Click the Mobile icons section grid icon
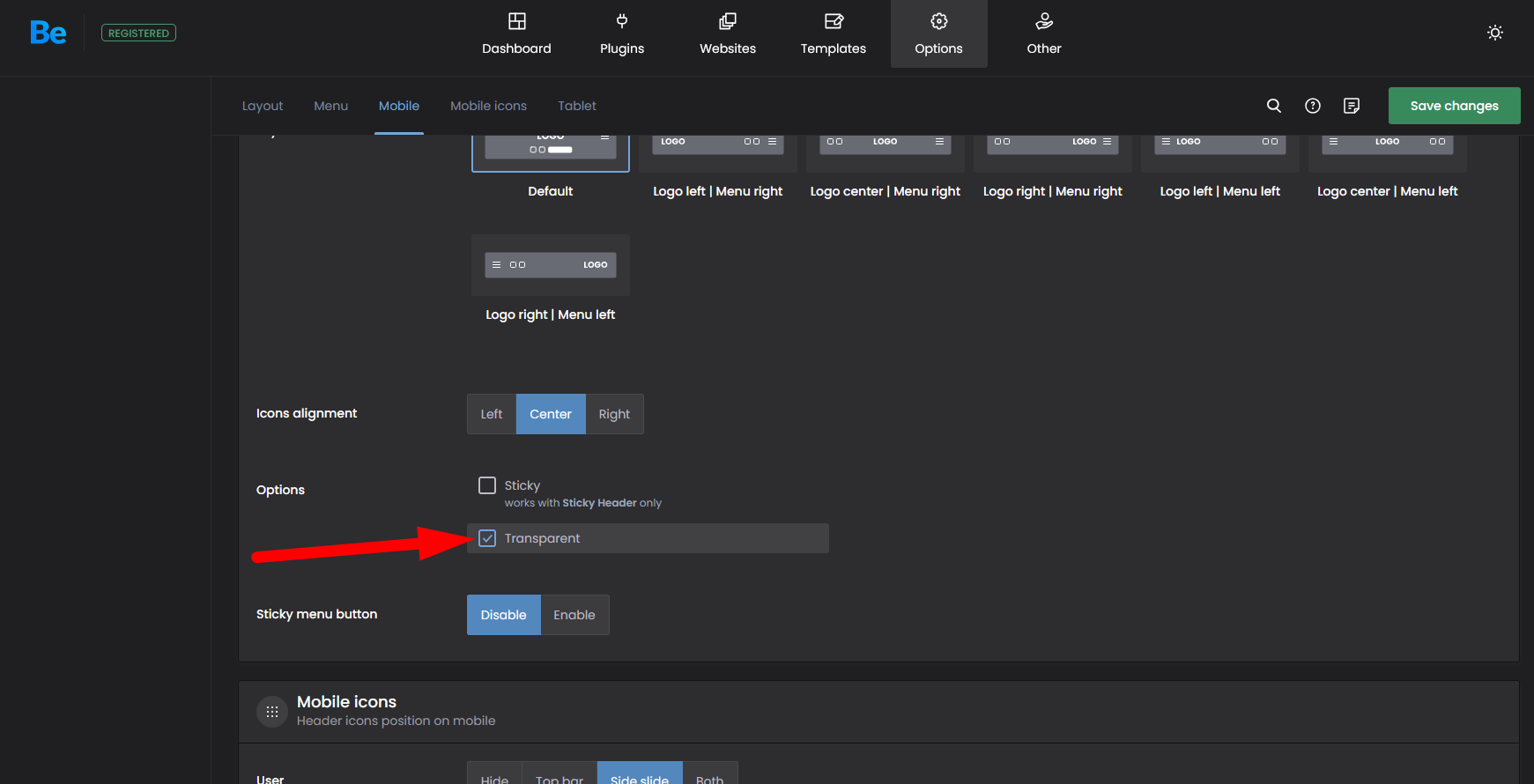Viewport: 1534px width, 784px height. click(x=272, y=711)
